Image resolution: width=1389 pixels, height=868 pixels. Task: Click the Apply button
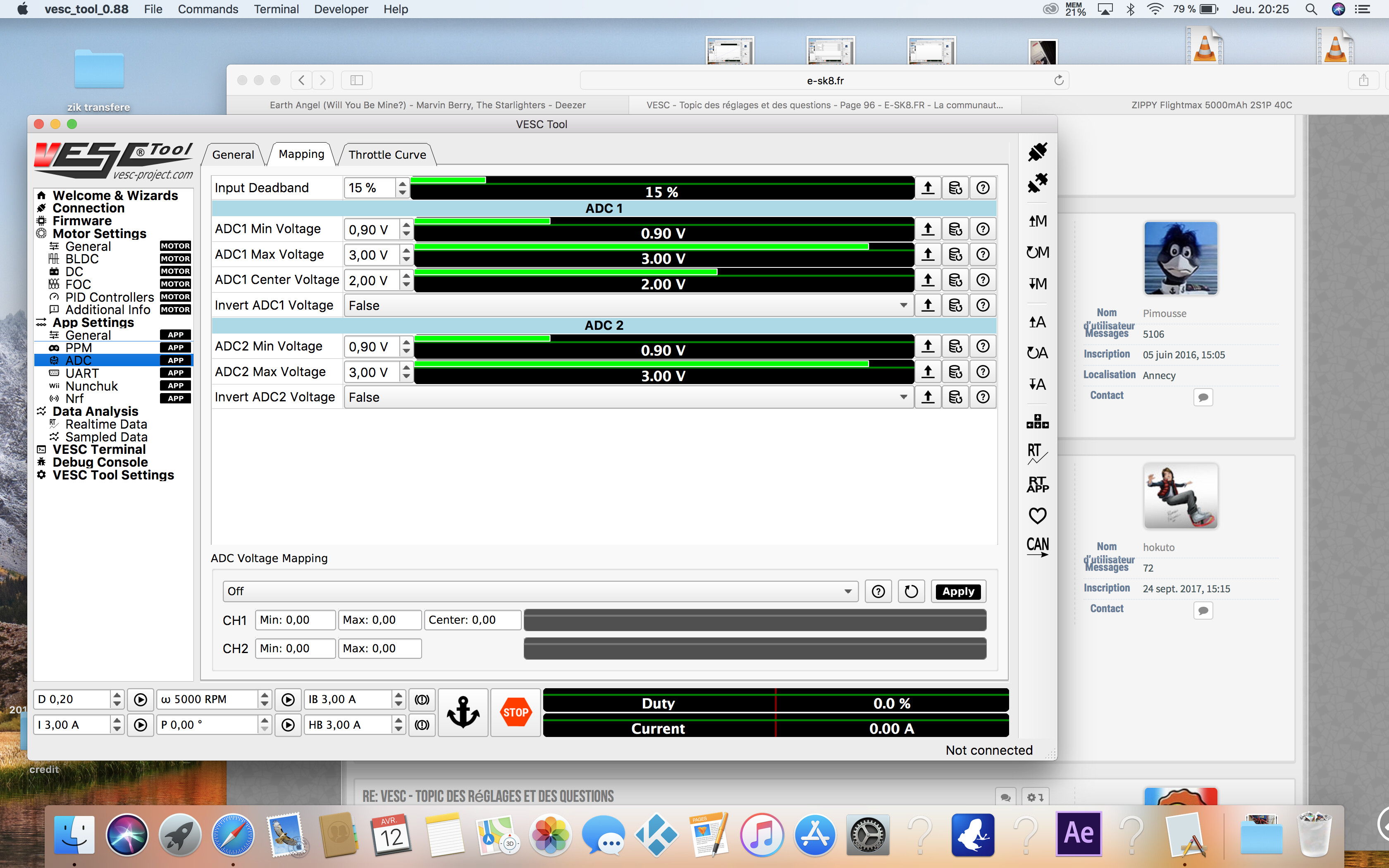(958, 591)
